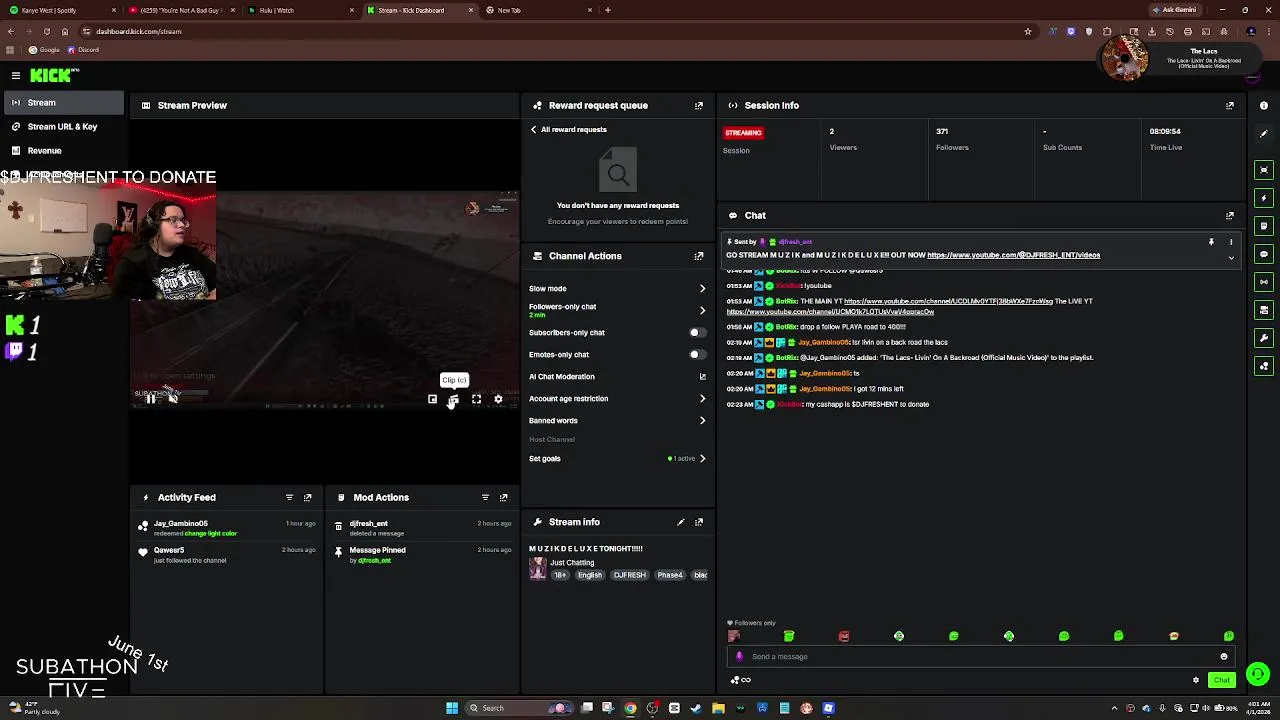Pop out the Session info panel
1280x720 pixels.
coord(1230,105)
